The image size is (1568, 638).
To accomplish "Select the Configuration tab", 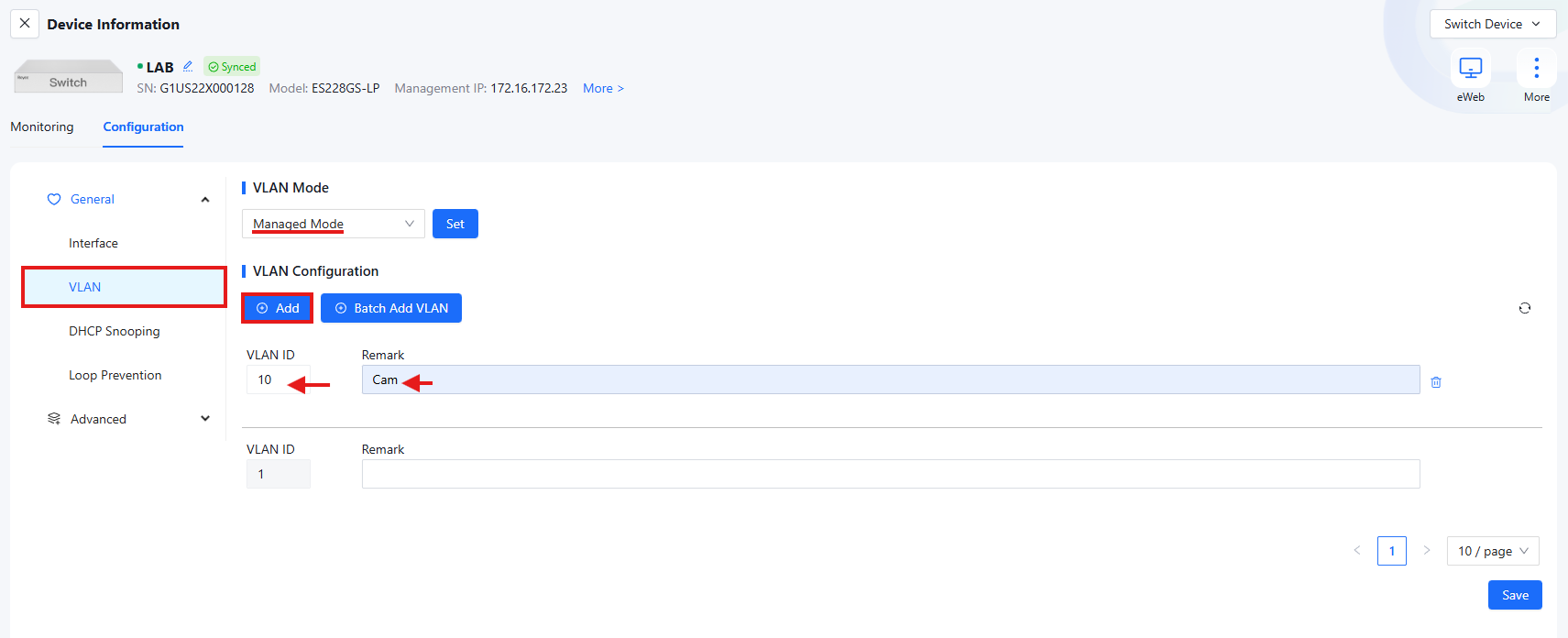I will [x=143, y=126].
